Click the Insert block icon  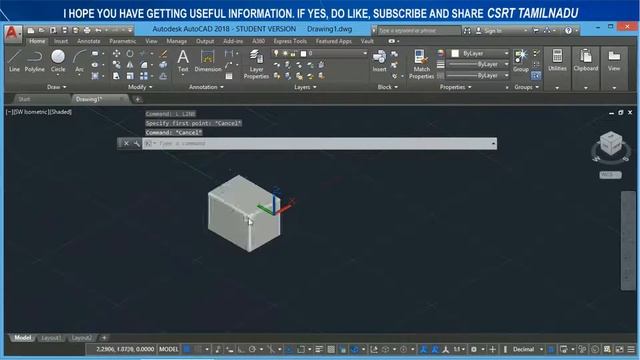click(x=379, y=61)
